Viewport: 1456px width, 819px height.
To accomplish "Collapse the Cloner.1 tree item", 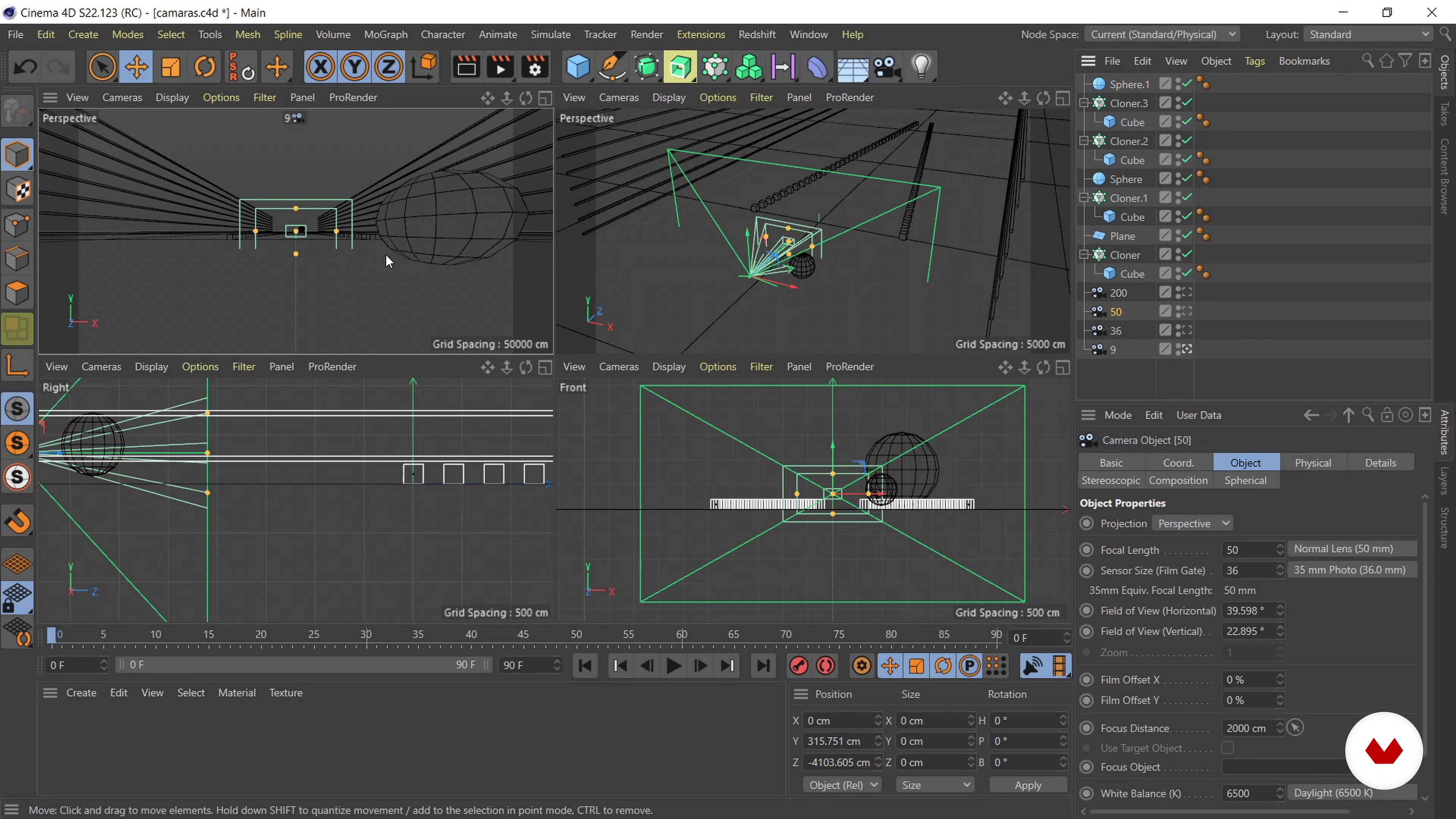I will 1084,198.
